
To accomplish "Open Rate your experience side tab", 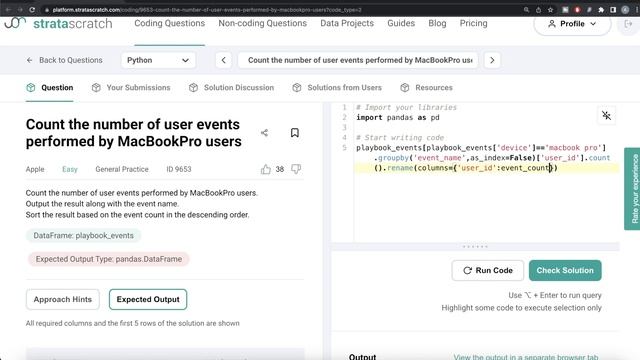I will tap(633, 189).
